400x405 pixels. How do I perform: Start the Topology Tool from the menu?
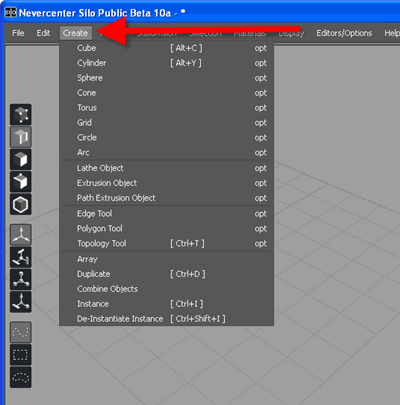pyautogui.click(x=166, y=243)
